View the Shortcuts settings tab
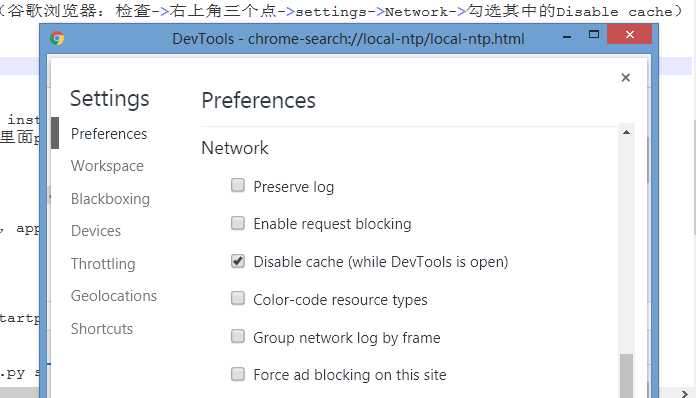 (x=102, y=329)
